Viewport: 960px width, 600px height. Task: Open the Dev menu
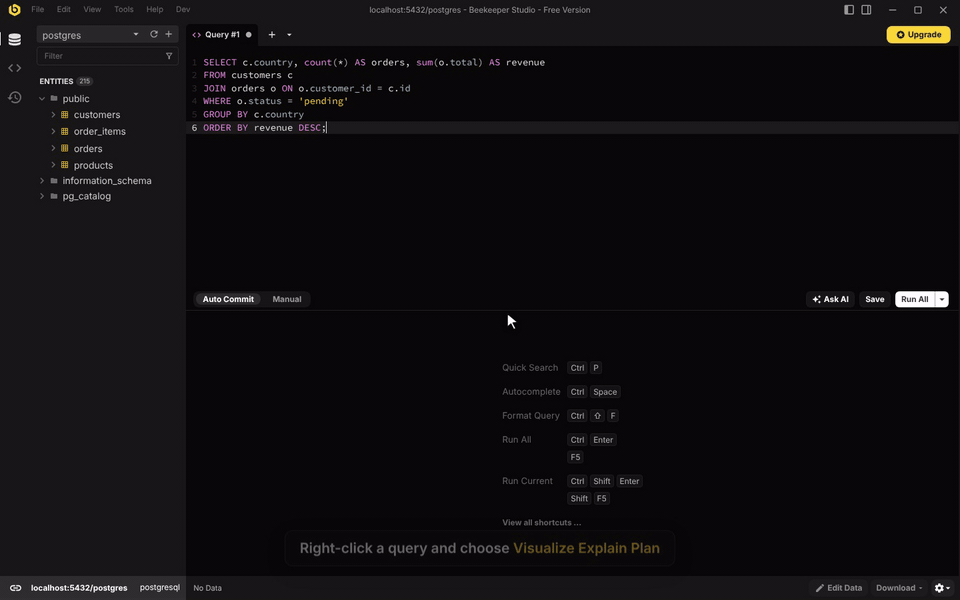tap(182, 9)
